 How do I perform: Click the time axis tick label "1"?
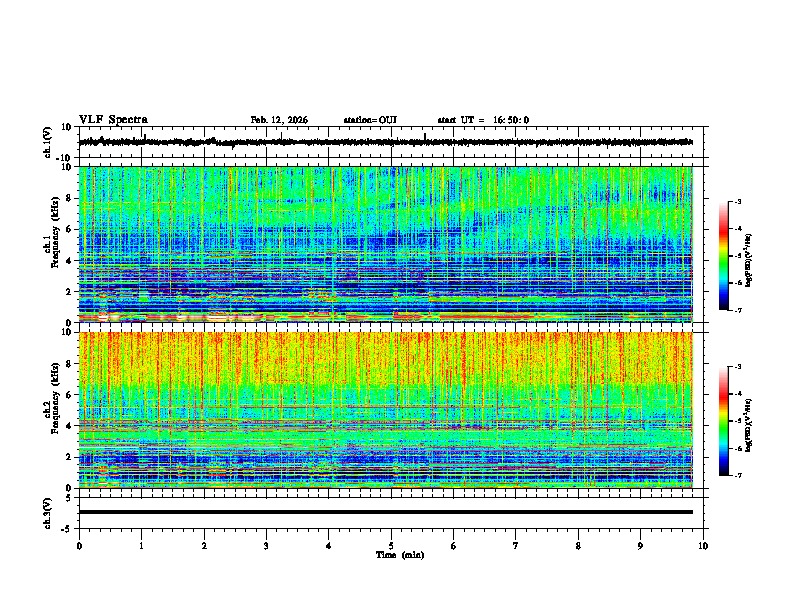pyautogui.click(x=141, y=546)
